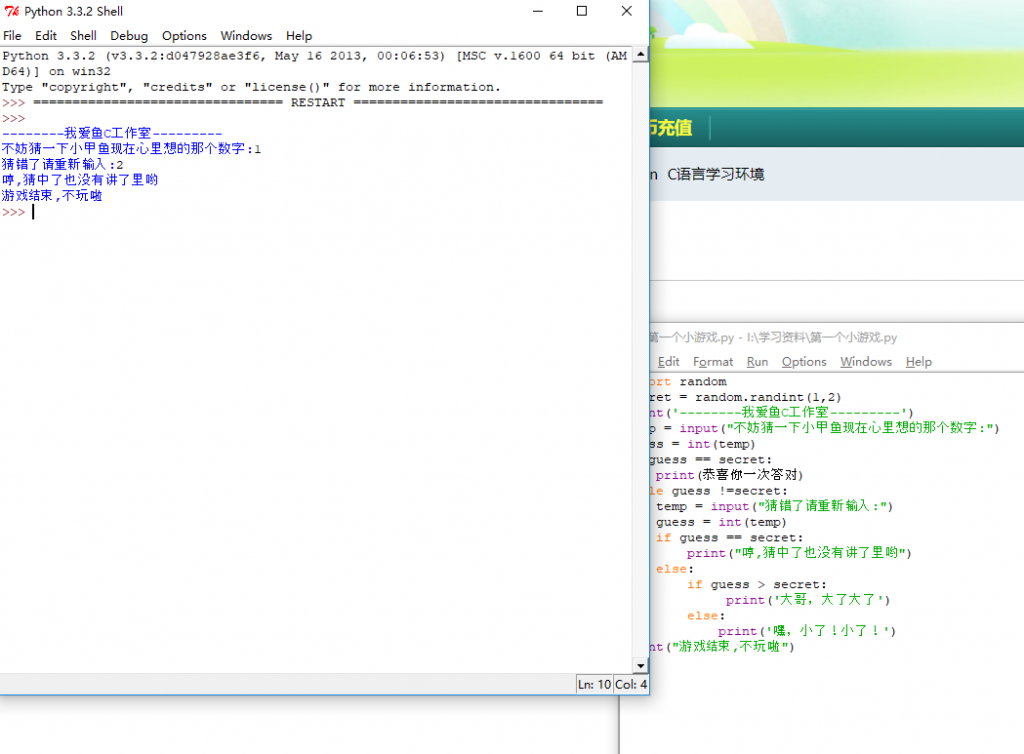Open the File menu in Python Shell
This screenshot has height=754, width=1024.
pyautogui.click(x=12, y=35)
